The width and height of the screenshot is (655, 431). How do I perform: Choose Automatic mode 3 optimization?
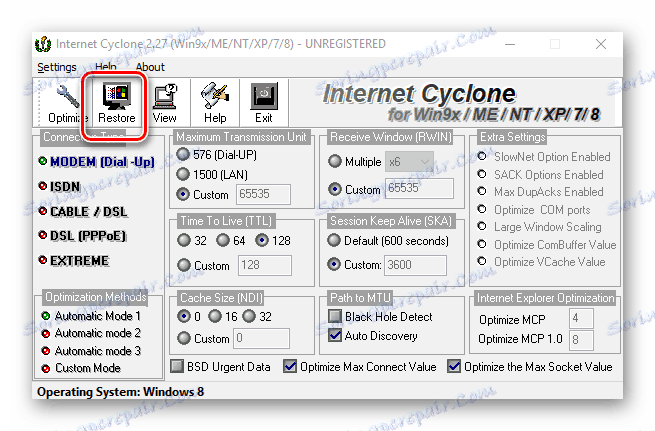pyautogui.click(x=91, y=351)
